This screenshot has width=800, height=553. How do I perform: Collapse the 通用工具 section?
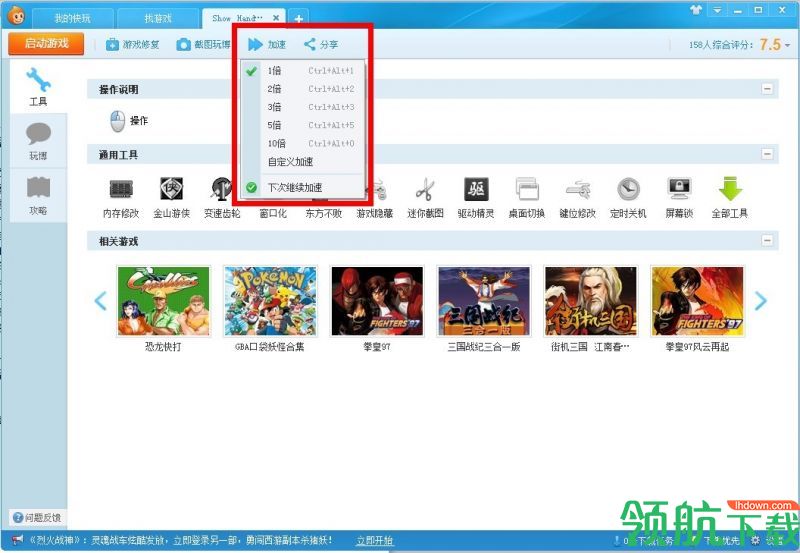(x=767, y=154)
